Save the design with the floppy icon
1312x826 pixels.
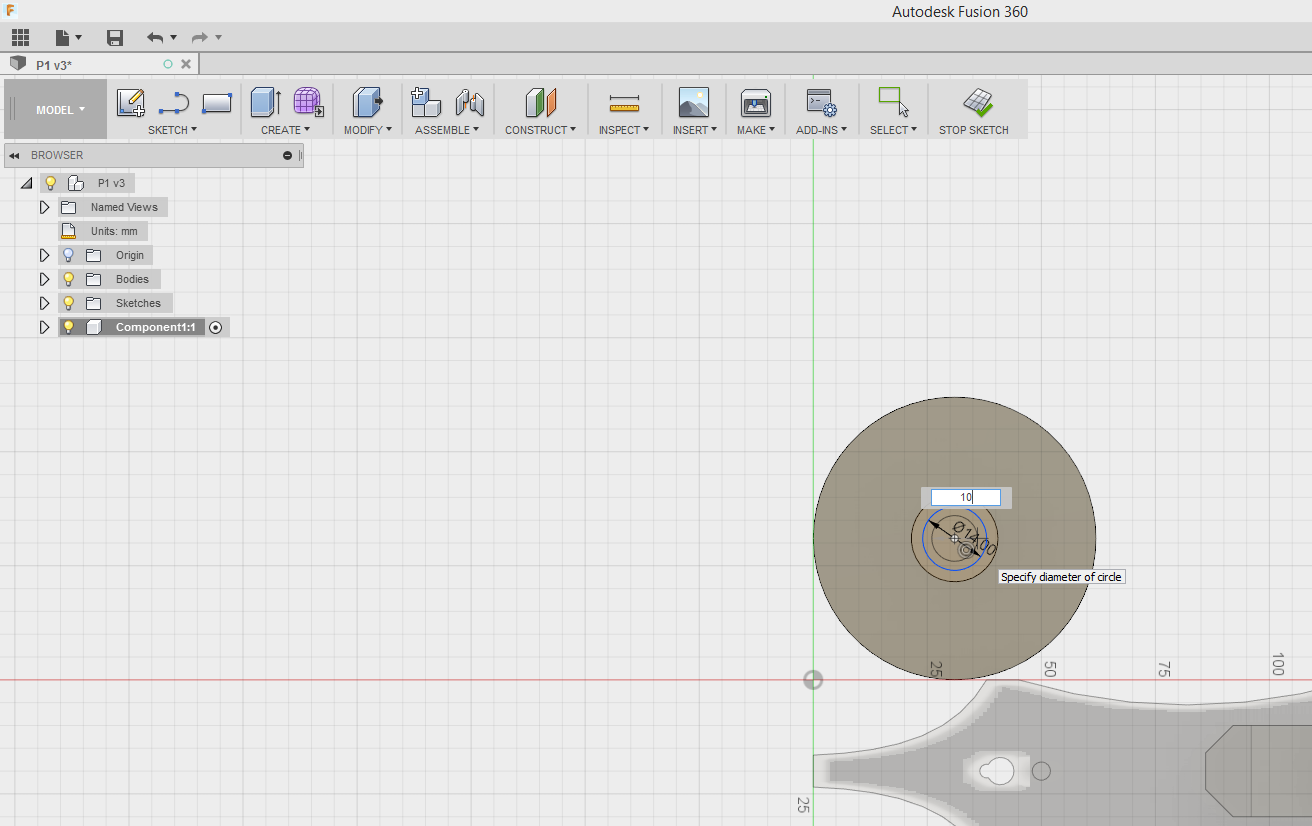(115, 38)
